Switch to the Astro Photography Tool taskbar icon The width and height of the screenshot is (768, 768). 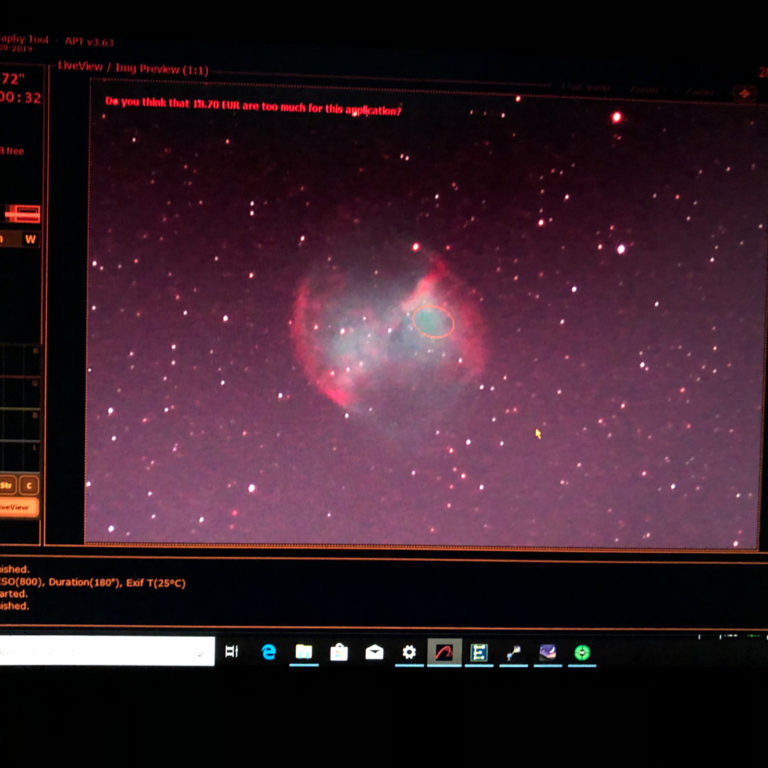tap(445, 652)
